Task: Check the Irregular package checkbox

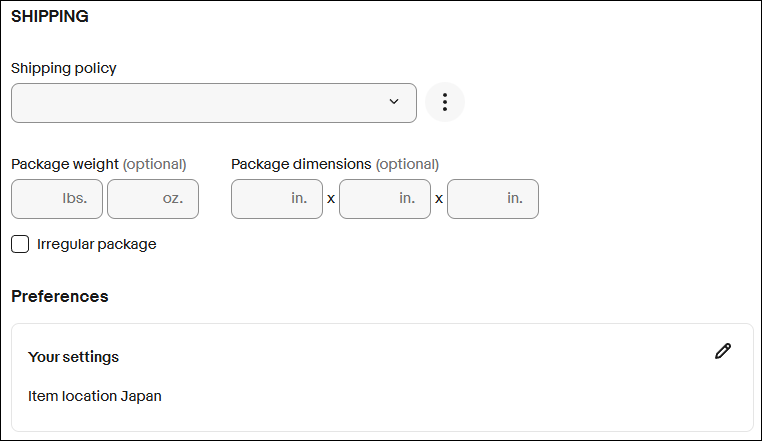Action: 20,244
